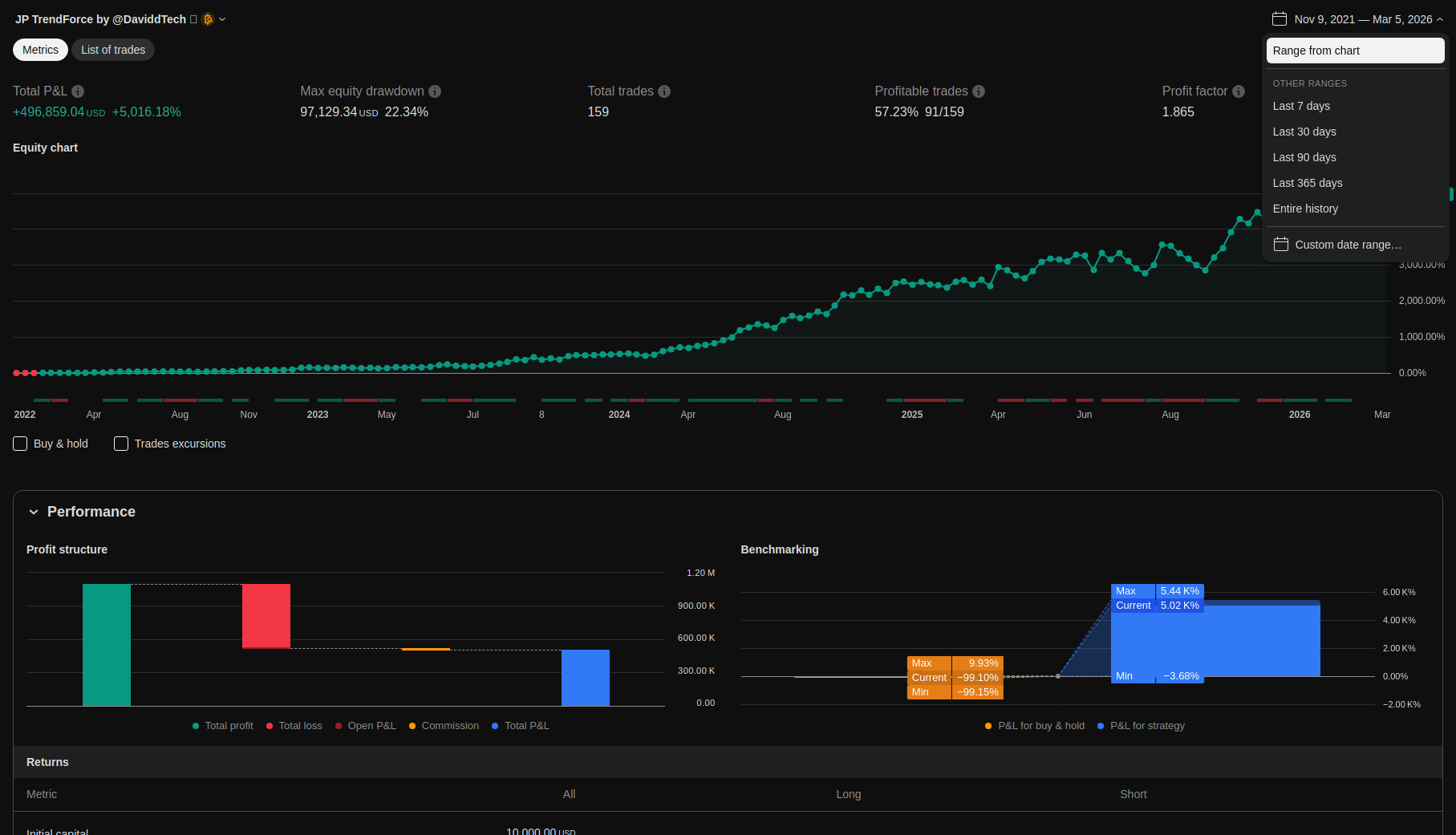The image size is (1456, 835).
Task: Open the Total trades info tooltip icon
Action: click(664, 91)
